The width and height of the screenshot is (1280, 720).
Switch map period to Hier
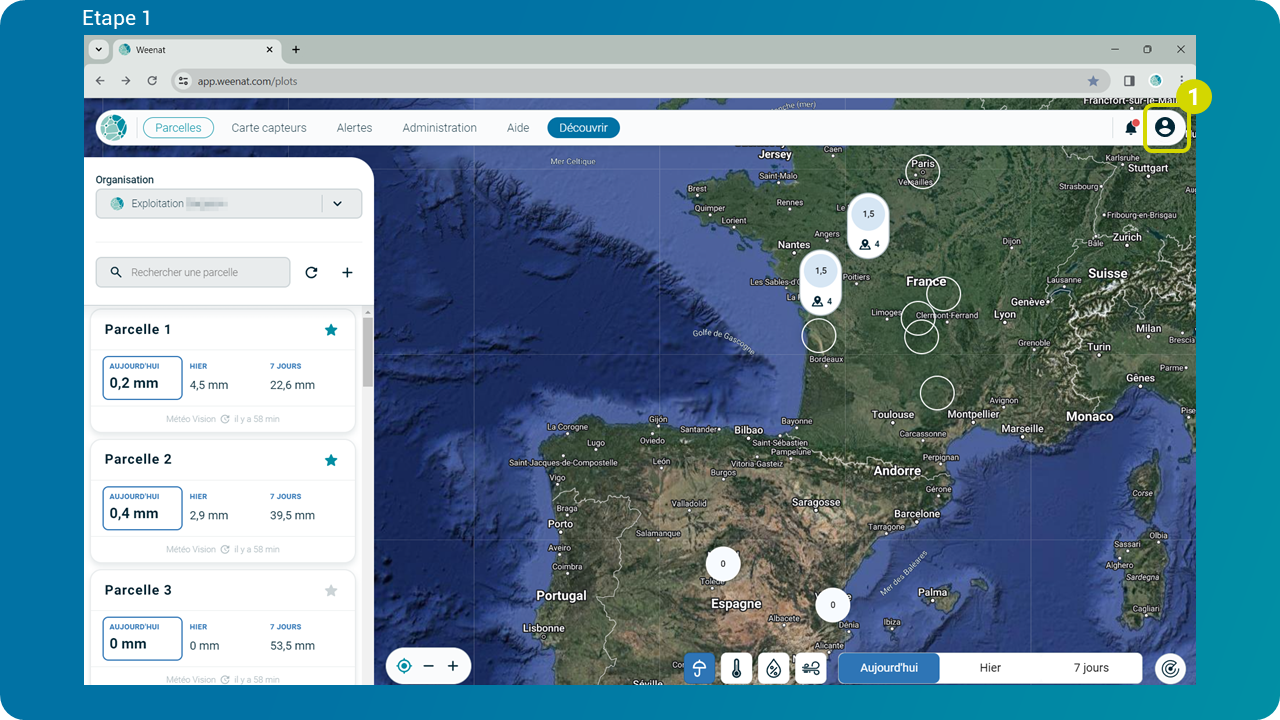coord(990,668)
